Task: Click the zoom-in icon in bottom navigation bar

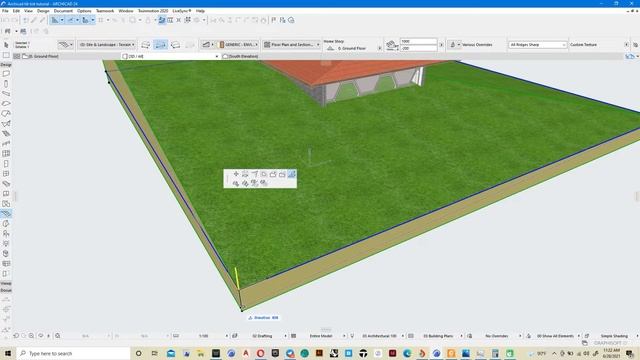Action: click(x=31, y=336)
